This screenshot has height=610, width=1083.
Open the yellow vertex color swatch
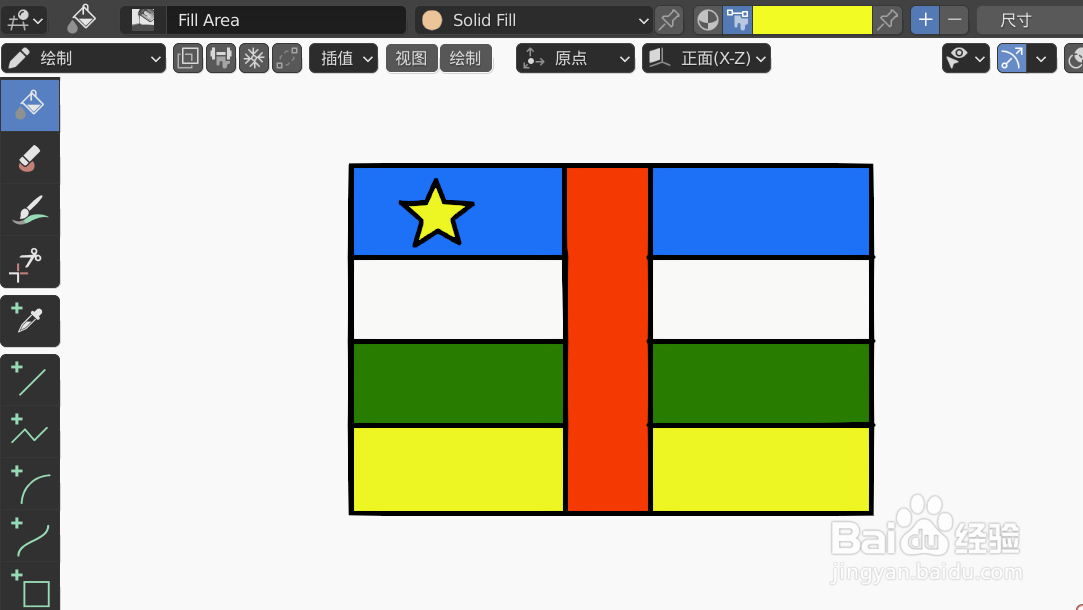pyautogui.click(x=812, y=20)
